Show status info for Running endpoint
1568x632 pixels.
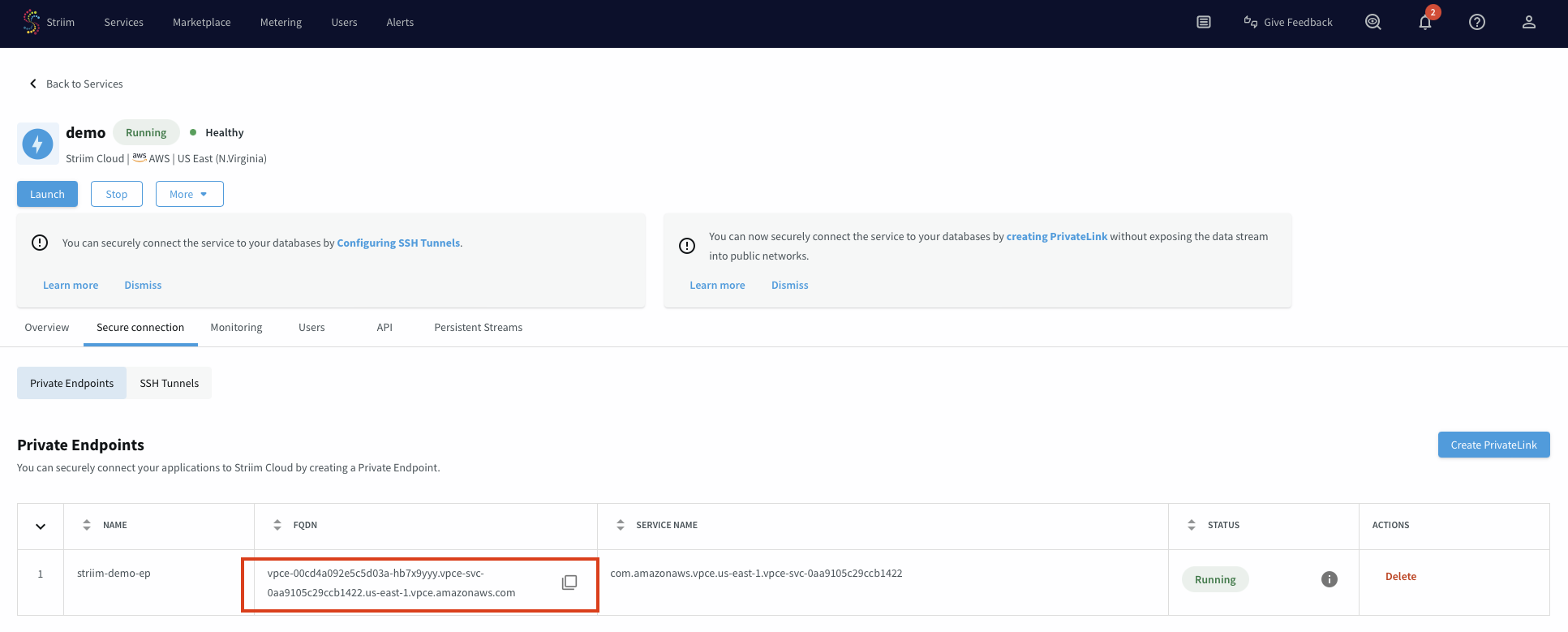[1329, 579]
